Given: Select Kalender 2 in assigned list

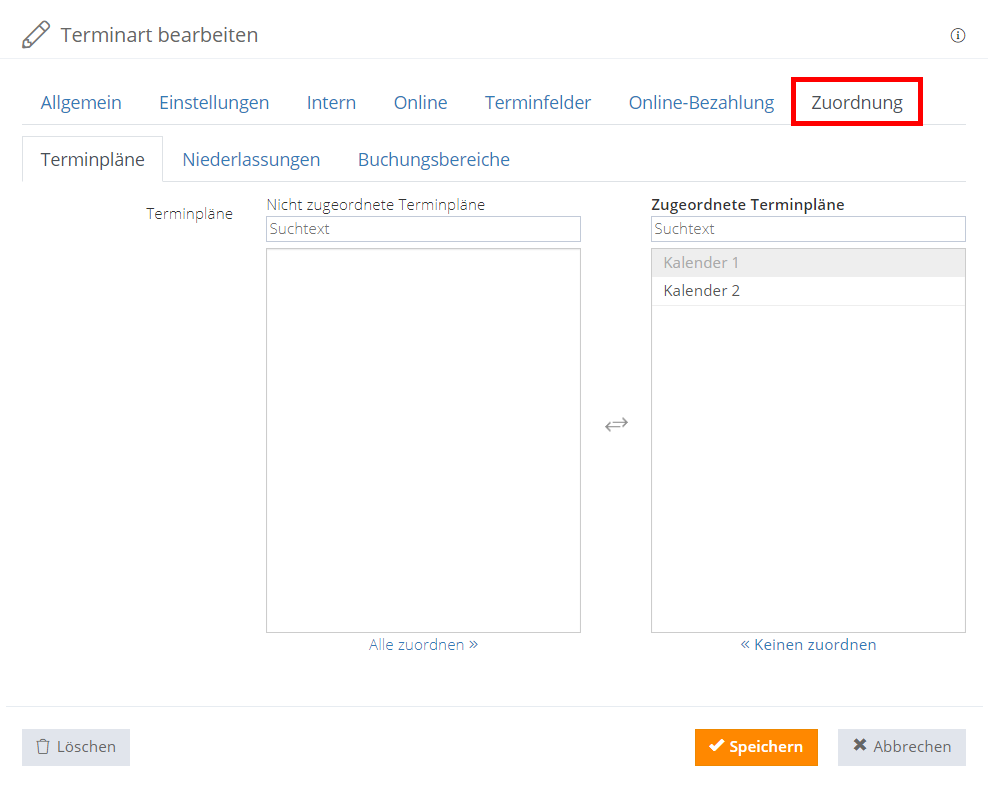Looking at the screenshot, I should click(808, 291).
